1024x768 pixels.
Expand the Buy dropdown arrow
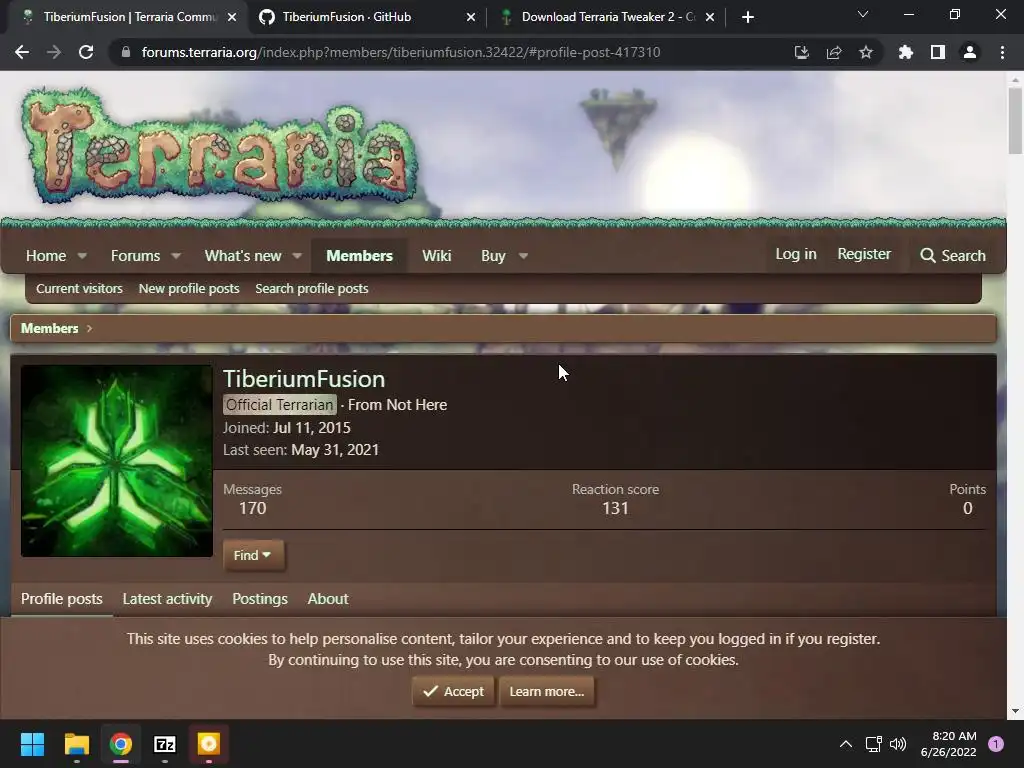[x=523, y=256]
